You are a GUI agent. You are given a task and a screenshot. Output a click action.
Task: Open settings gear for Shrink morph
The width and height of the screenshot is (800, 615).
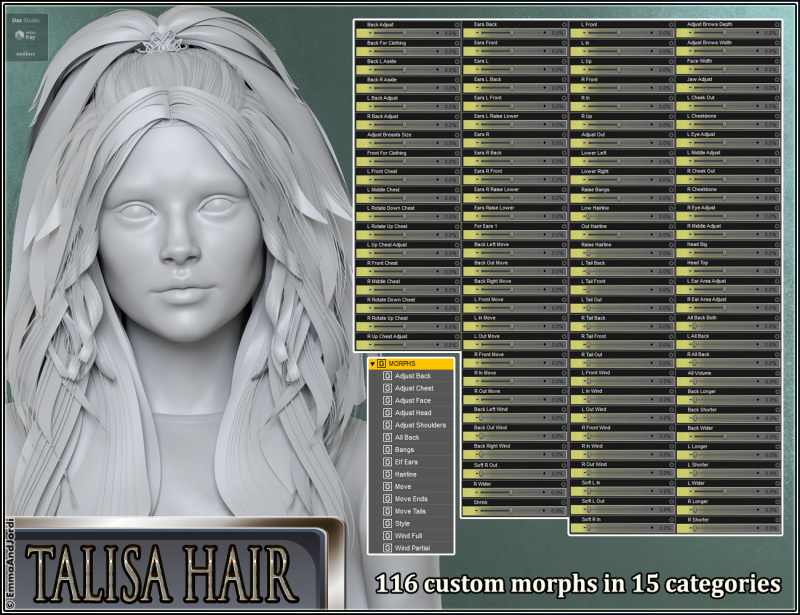564,502
